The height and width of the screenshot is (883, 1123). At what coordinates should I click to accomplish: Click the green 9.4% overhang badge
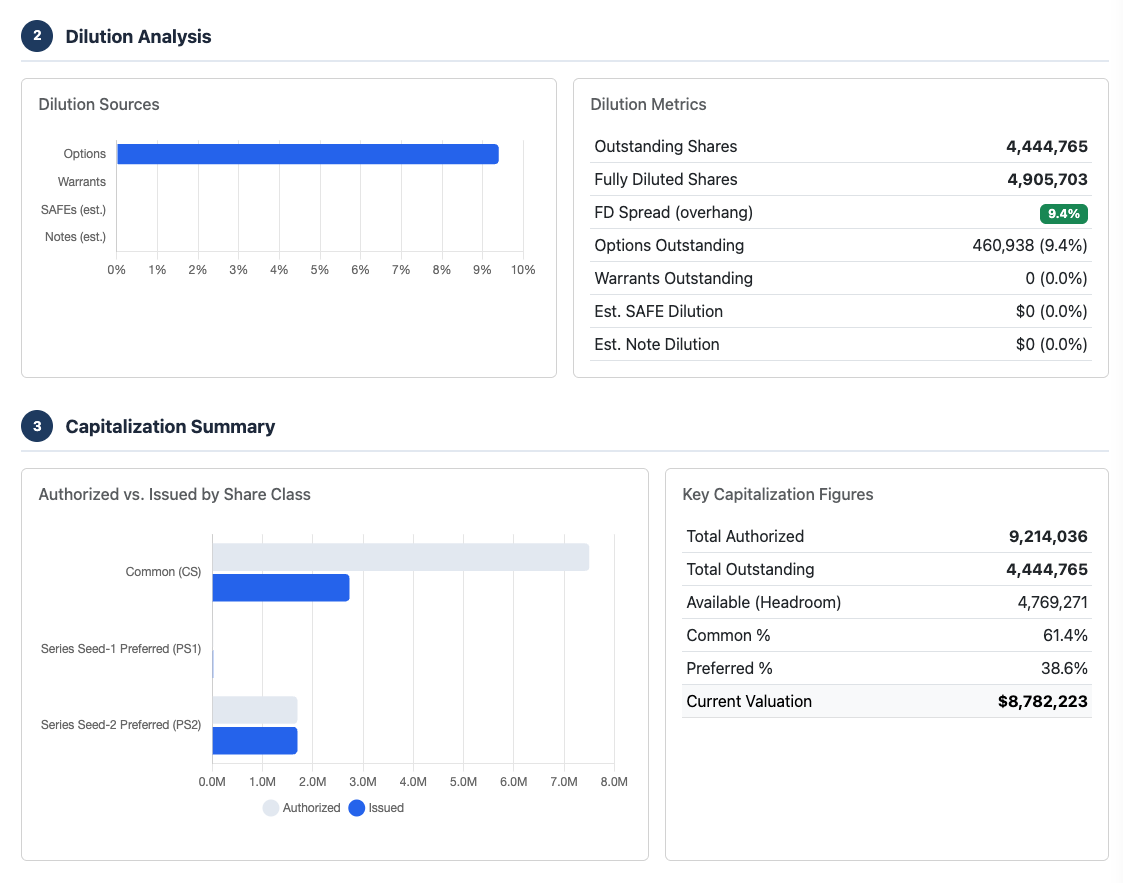click(1063, 212)
